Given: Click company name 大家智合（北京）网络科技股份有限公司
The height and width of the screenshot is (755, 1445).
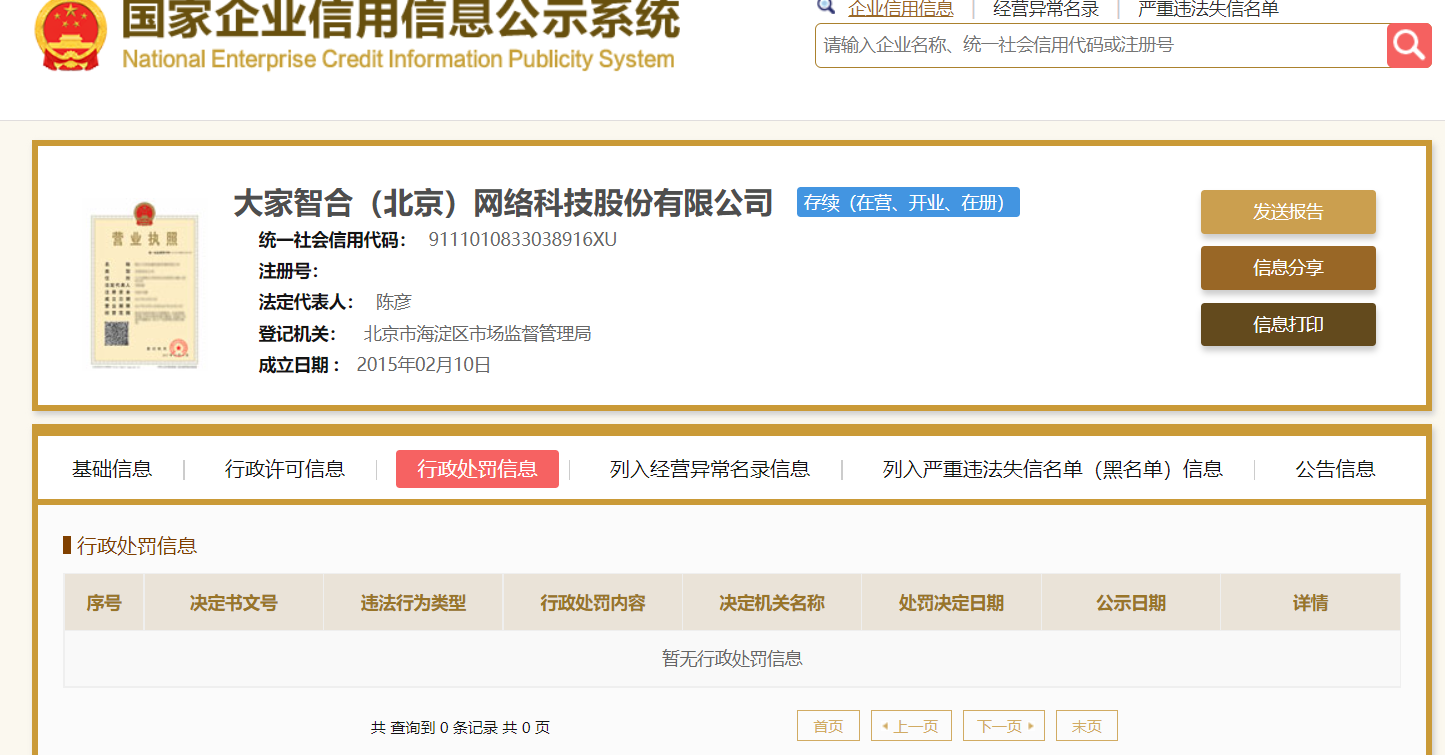Looking at the screenshot, I should click(504, 203).
